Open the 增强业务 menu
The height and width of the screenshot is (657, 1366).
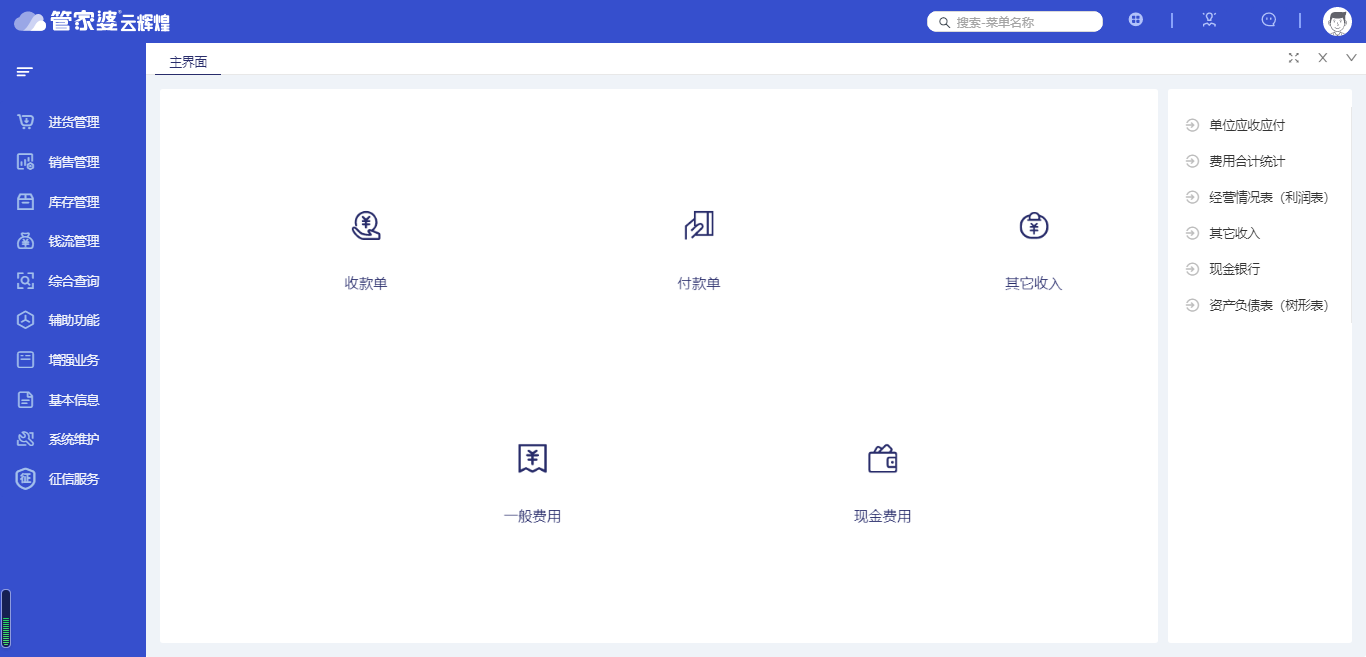(x=73, y=360)
